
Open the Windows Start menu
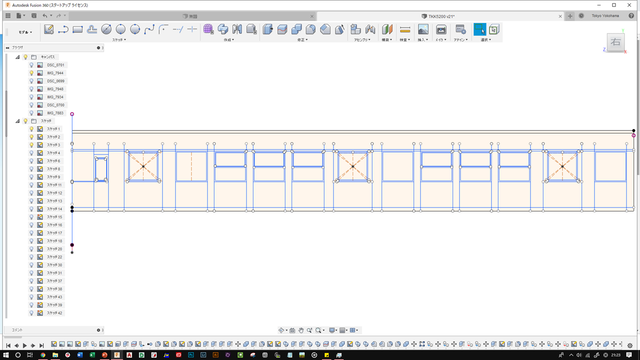click(6, 355)
